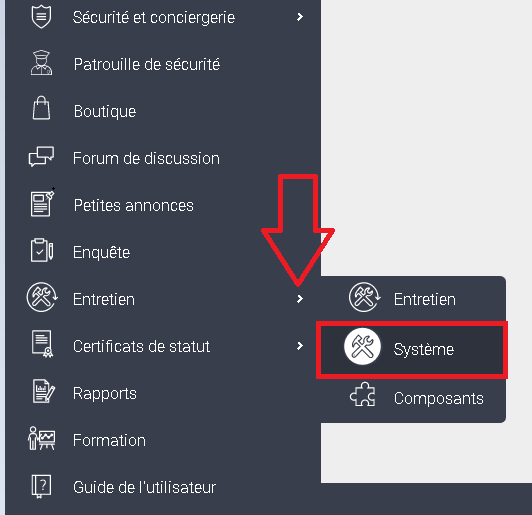Viewport: 532px width, 515px height.
Task: Click the Rapports chart and pencil icon
Action: coord(43,392)
